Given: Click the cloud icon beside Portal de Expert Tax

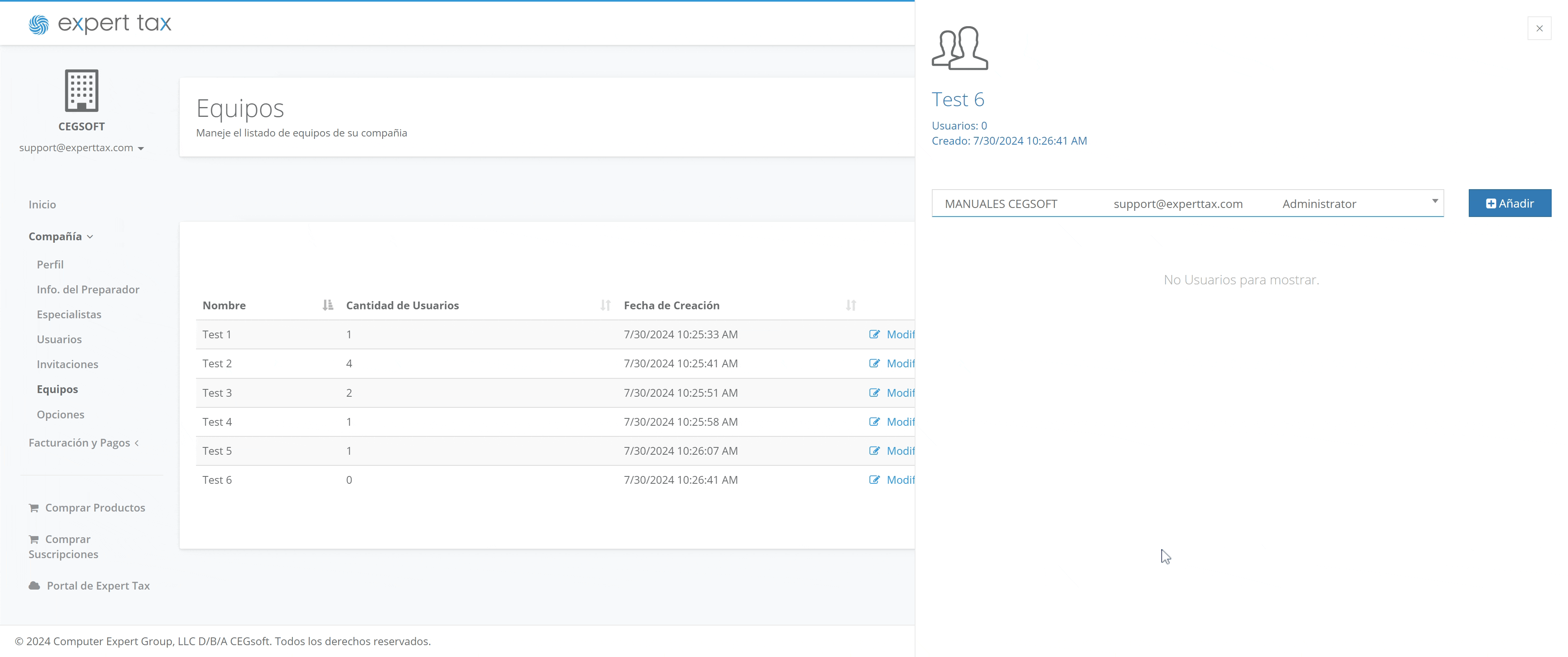Looking at the screenshot, I should click(x=34, y=586).
